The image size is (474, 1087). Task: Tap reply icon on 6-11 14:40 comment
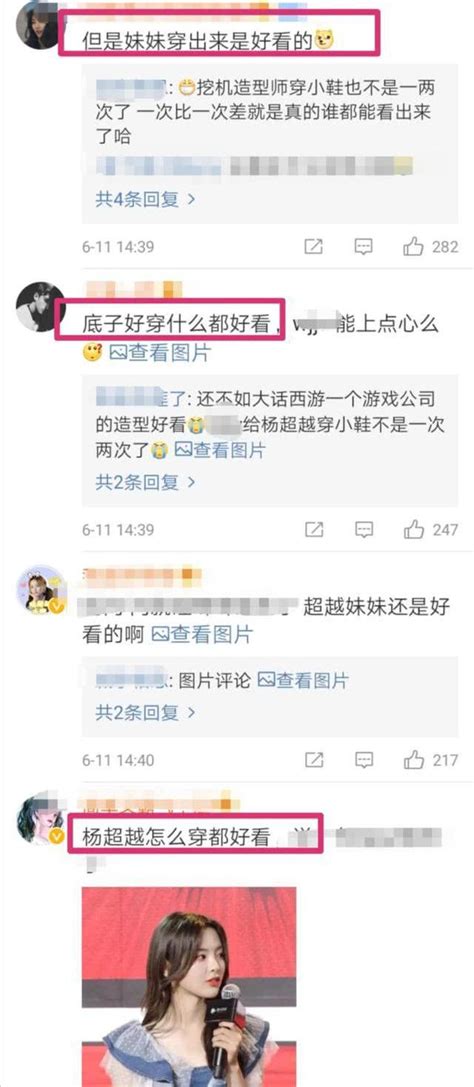(364, 760)
